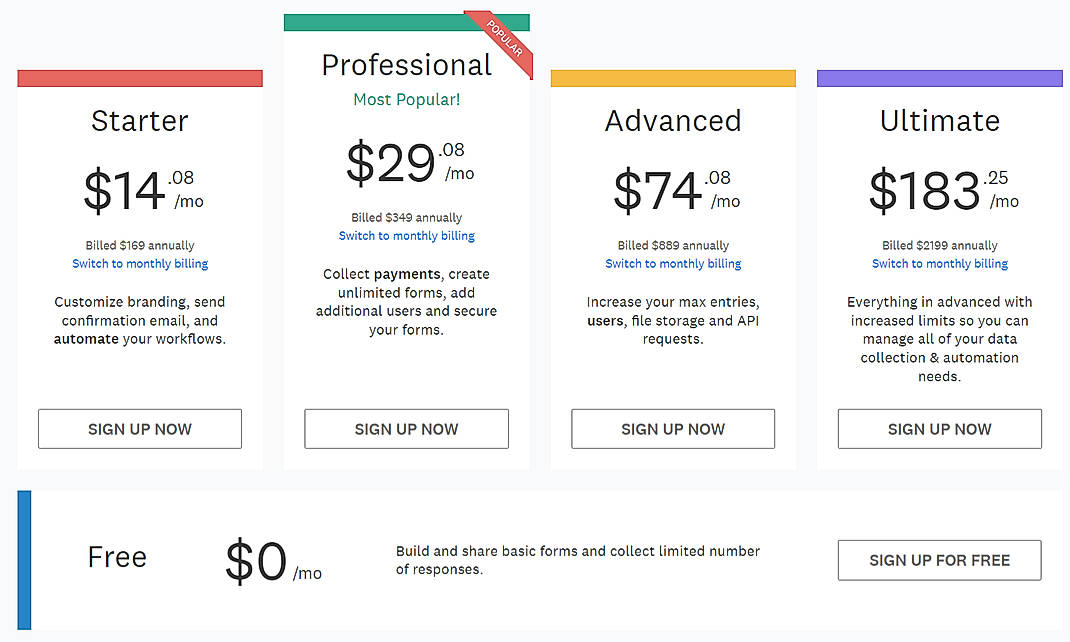
Task: Click the SIGN UP NOW button under Ultimate
Action: pos(939,428)
